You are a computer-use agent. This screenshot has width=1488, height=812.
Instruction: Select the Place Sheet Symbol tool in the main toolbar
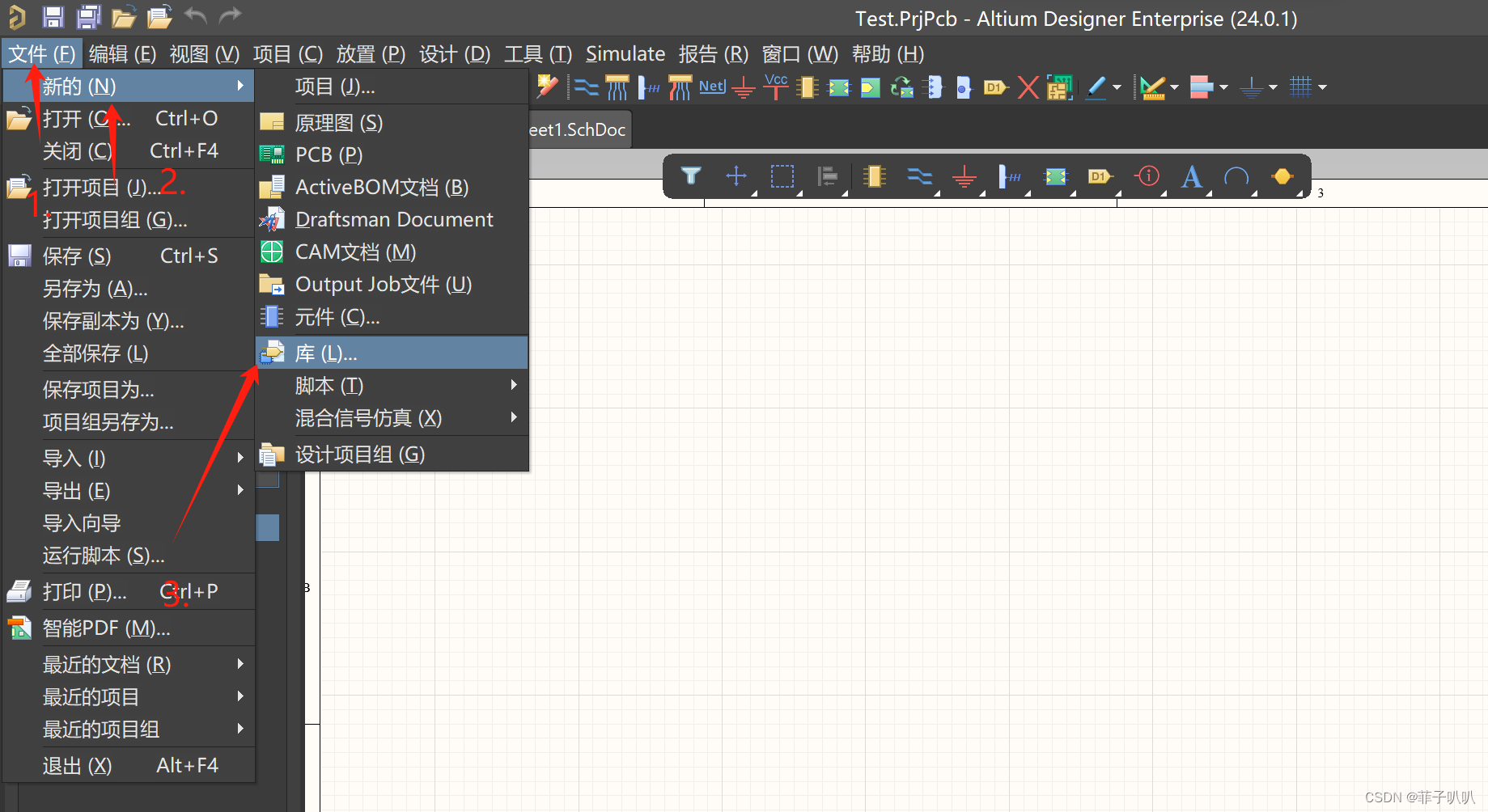(x=839, y=87)
